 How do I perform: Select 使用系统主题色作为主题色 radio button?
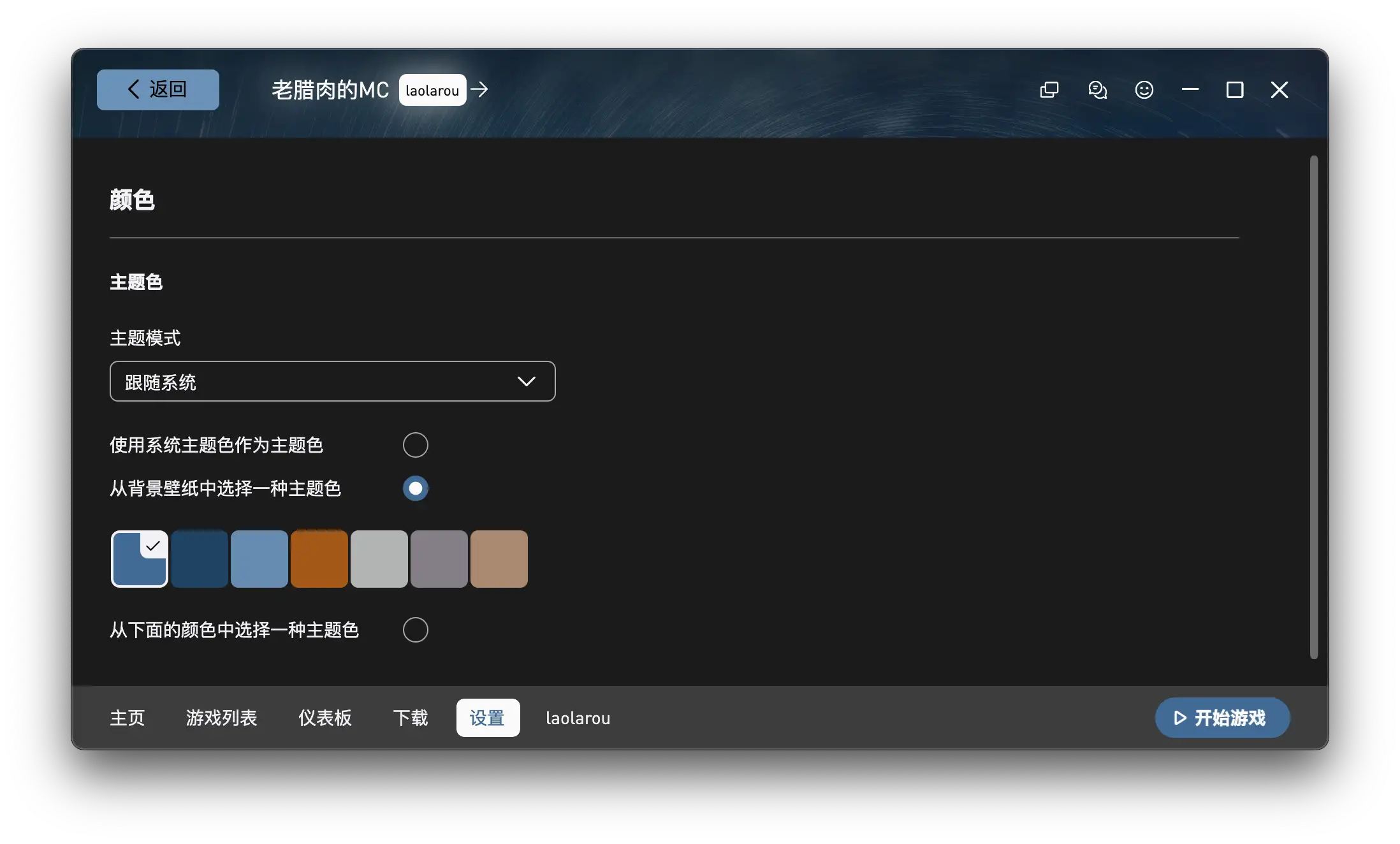click(416, 445)
